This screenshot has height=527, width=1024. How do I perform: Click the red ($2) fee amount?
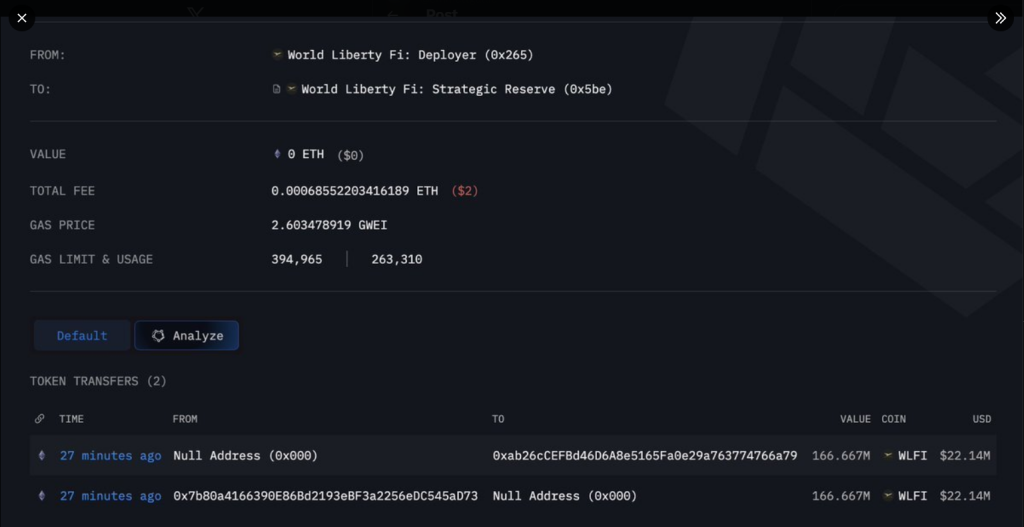[465, 191]
